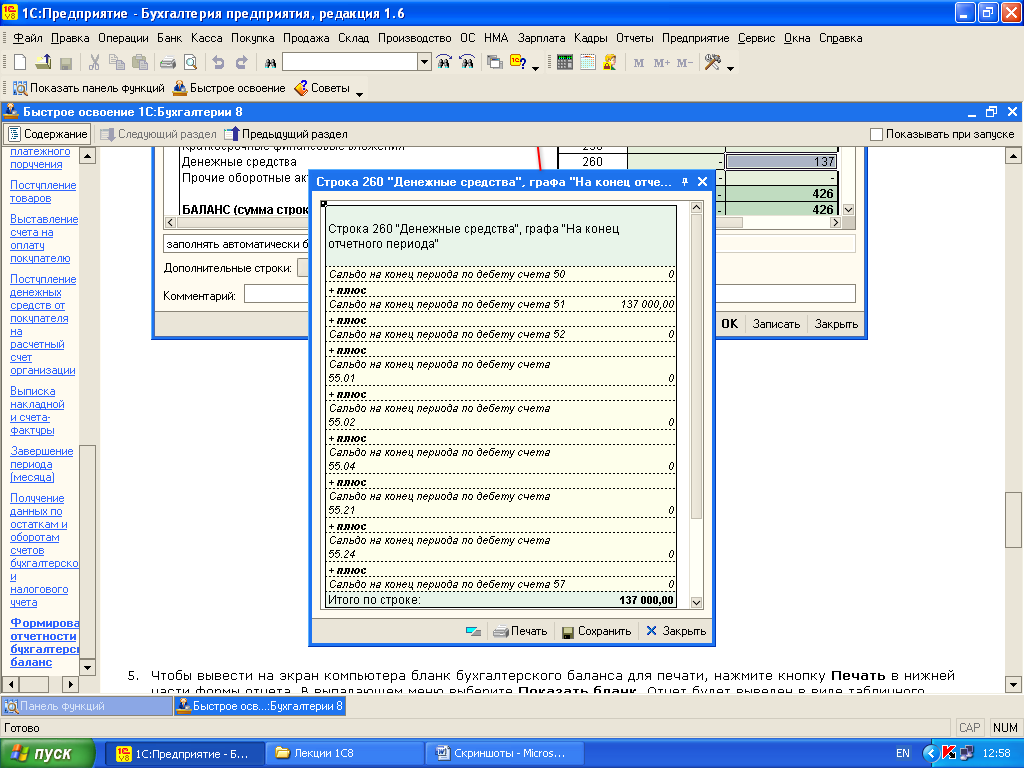Open dropdown arrow beside help icon
Screen dimensions: 1024x768
536,67
